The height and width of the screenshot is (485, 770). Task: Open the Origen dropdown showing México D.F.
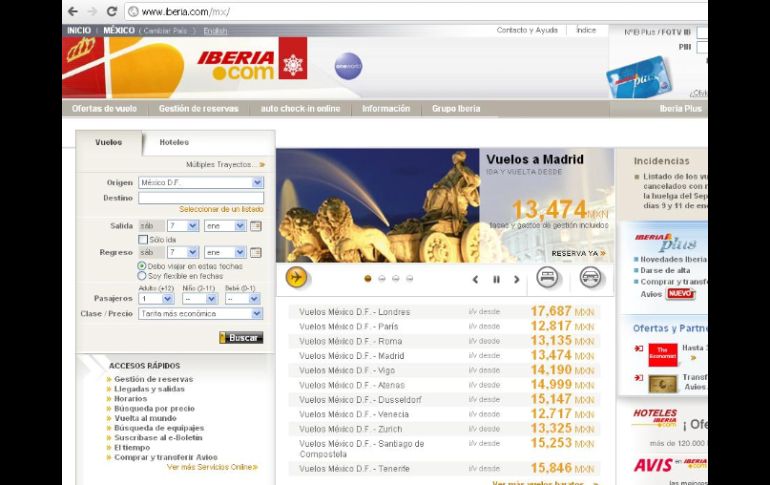point(200,183)
